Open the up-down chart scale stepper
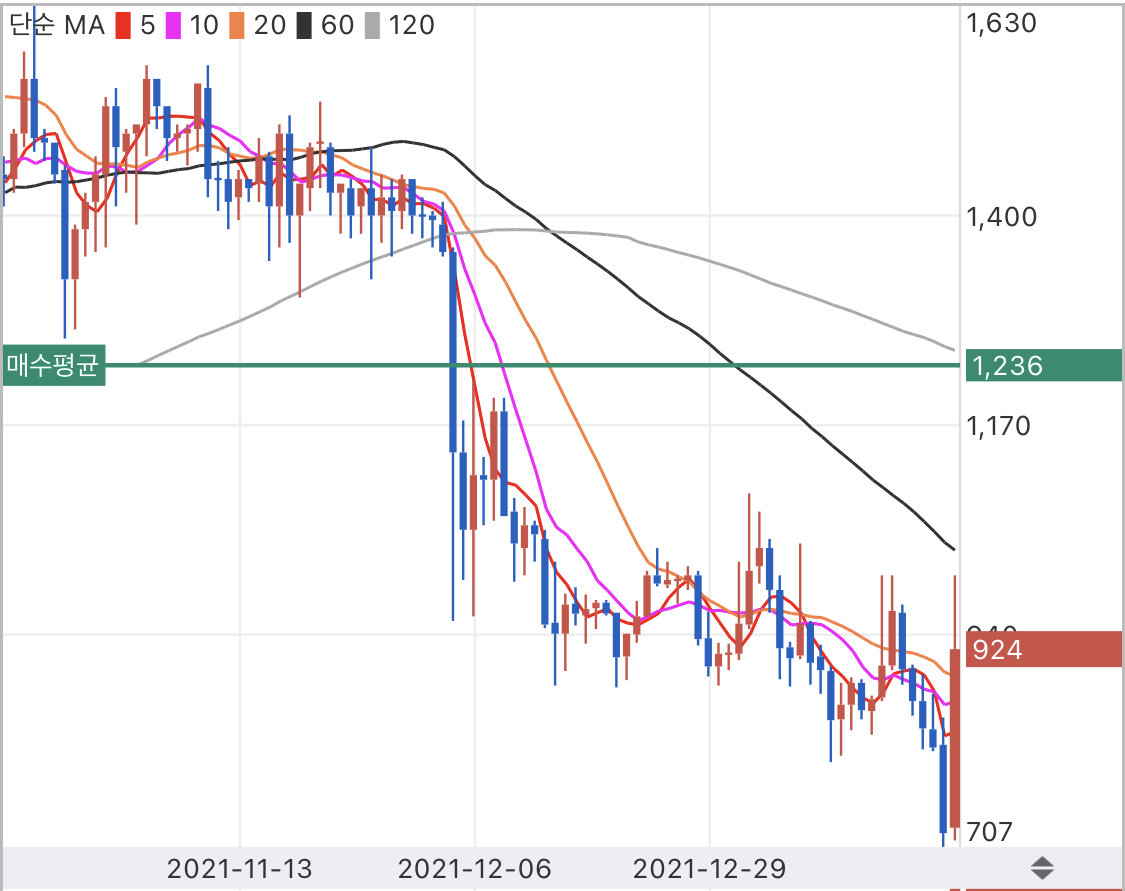The height and width of the screenshot is (891, 1125). pos(1042,868)
